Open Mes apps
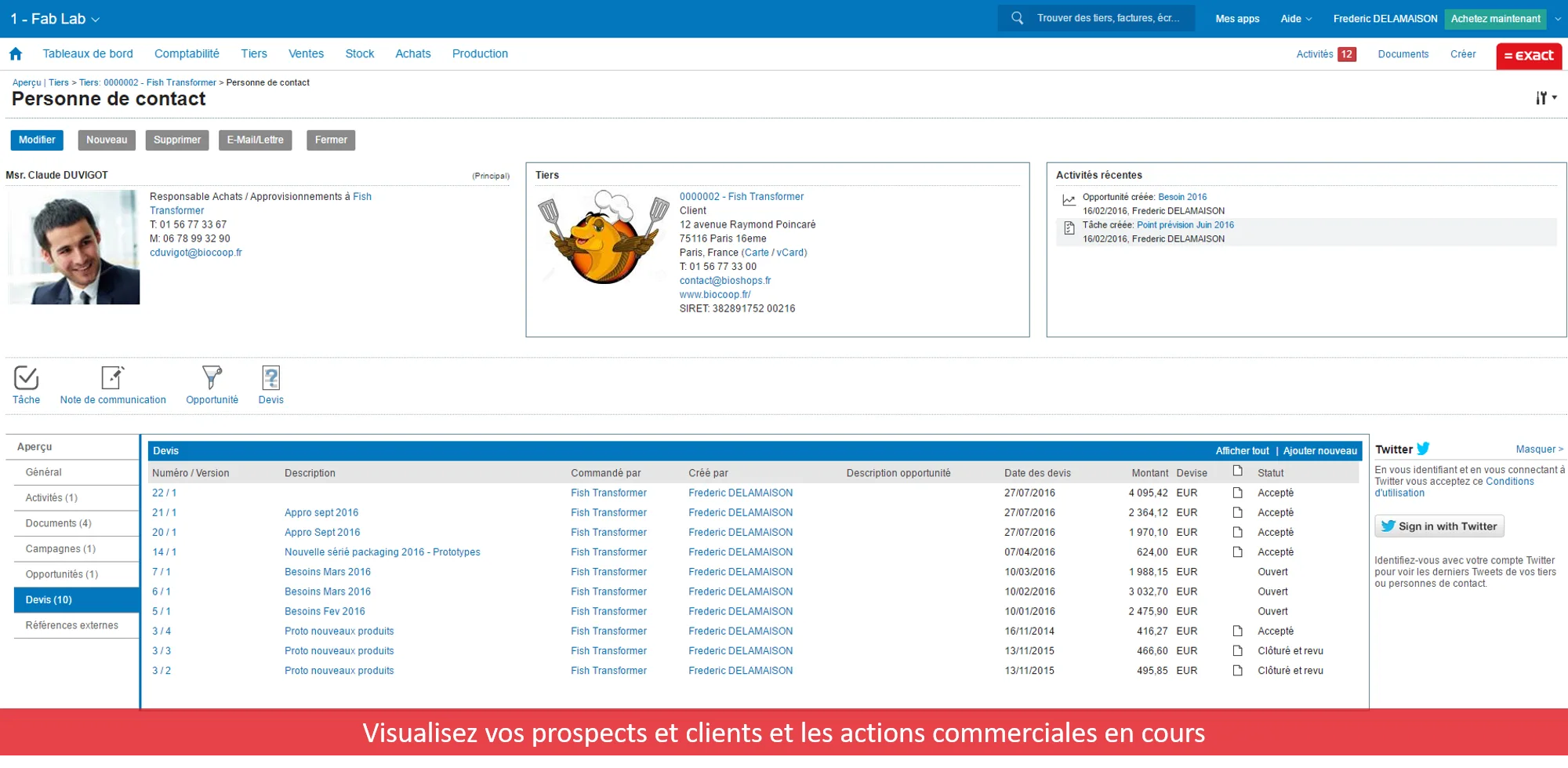Image resolution: width=1568 pixels, height=768 pixels. tap(1237, 19)
